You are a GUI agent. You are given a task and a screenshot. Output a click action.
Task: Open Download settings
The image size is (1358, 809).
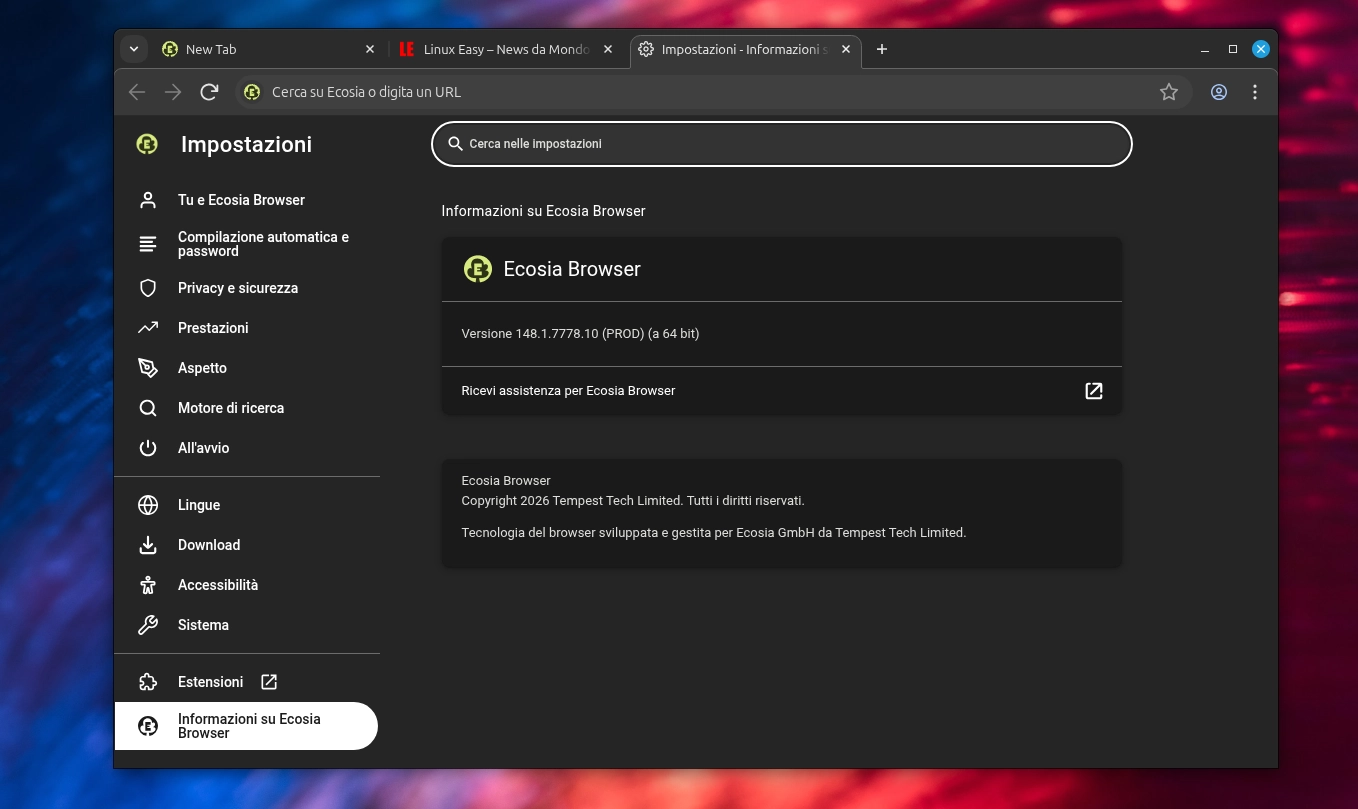(247, 545)
